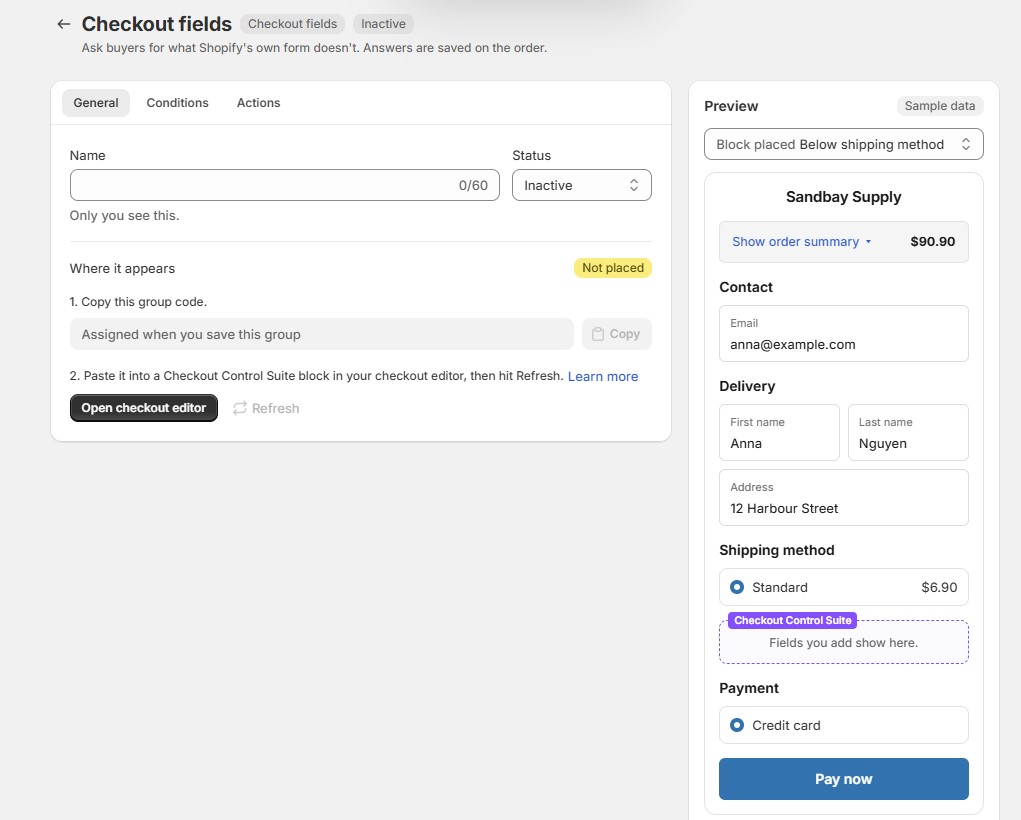The width and height of the screenshot is (1021, 820).
Task: Click the Checkout fields badge beside title
Action: point(292,24)
